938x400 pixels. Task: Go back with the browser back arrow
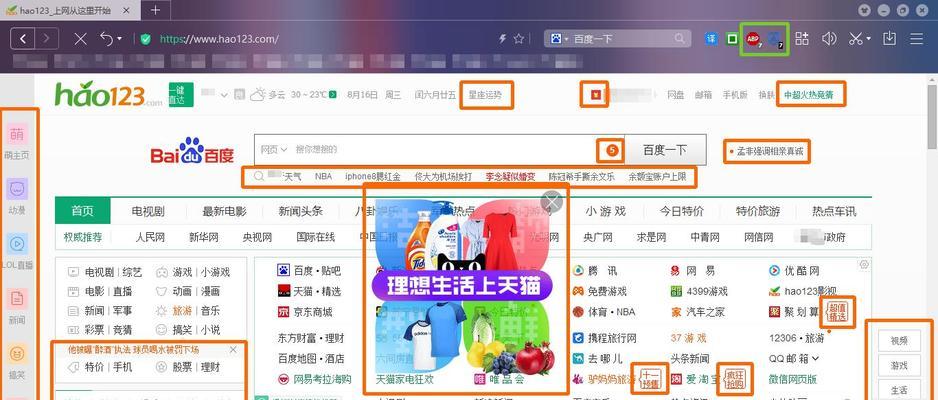point(23,39)
